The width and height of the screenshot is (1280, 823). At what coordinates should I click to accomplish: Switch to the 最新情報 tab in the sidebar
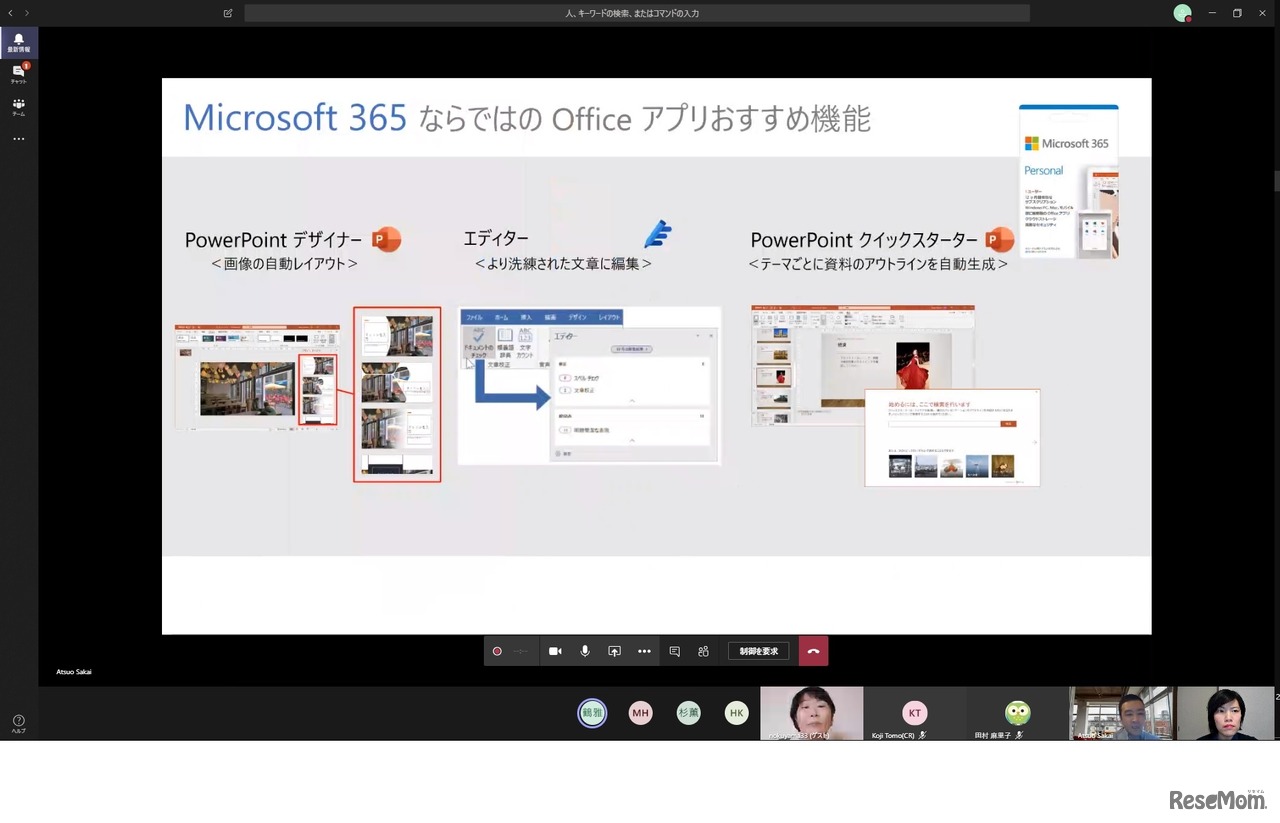[x=18, y=40]
